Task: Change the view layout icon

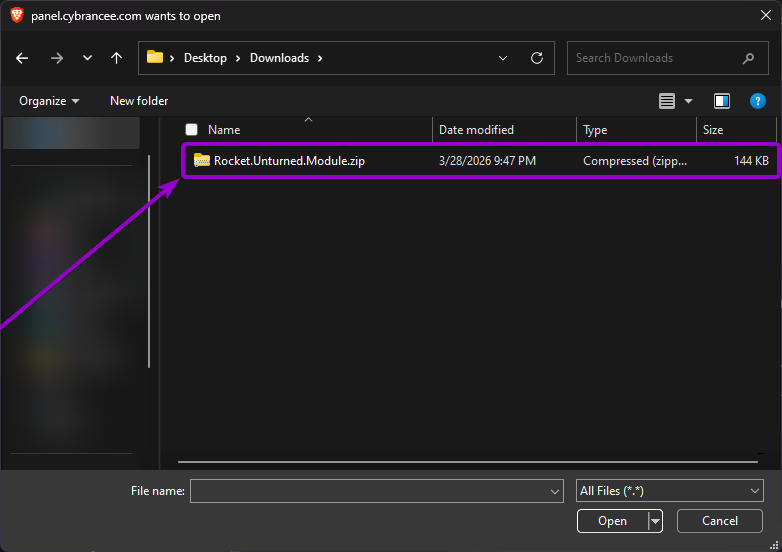Action: pyautogui.click(x=667, y=101)
